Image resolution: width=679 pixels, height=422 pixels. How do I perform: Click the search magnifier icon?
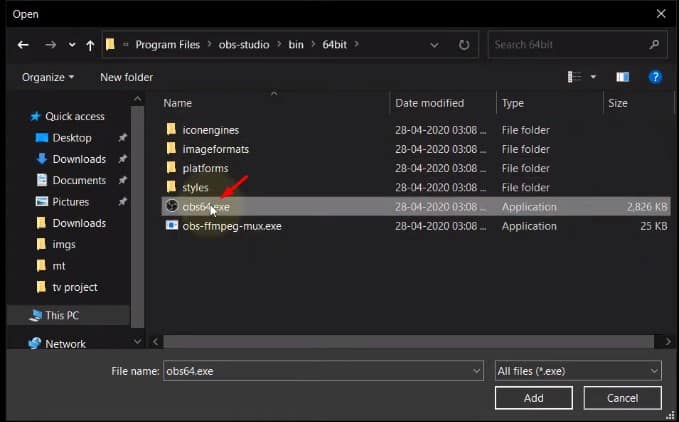(654, 44)
